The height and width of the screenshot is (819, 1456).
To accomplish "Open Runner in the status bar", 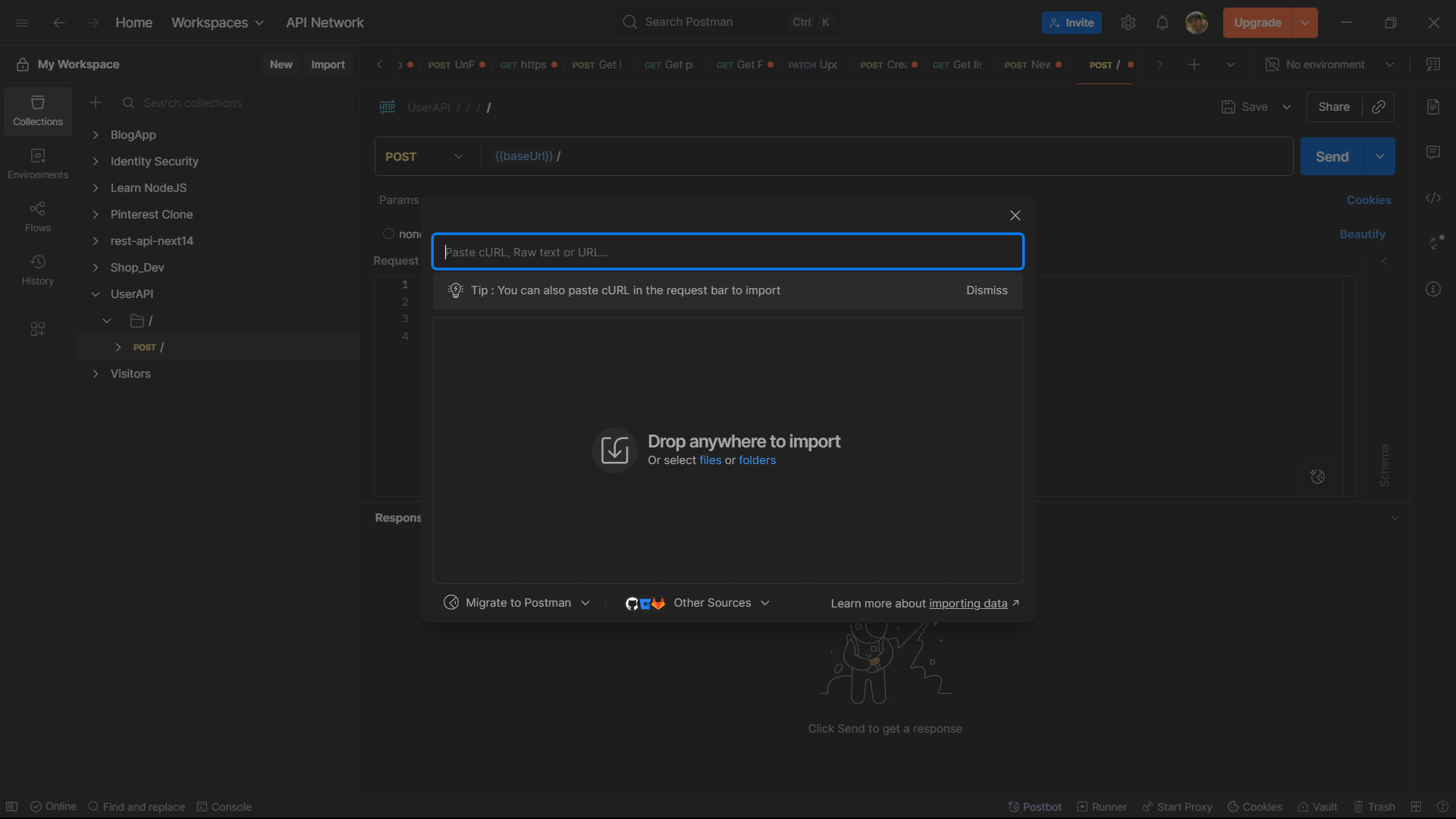I will click(1102, 807).
